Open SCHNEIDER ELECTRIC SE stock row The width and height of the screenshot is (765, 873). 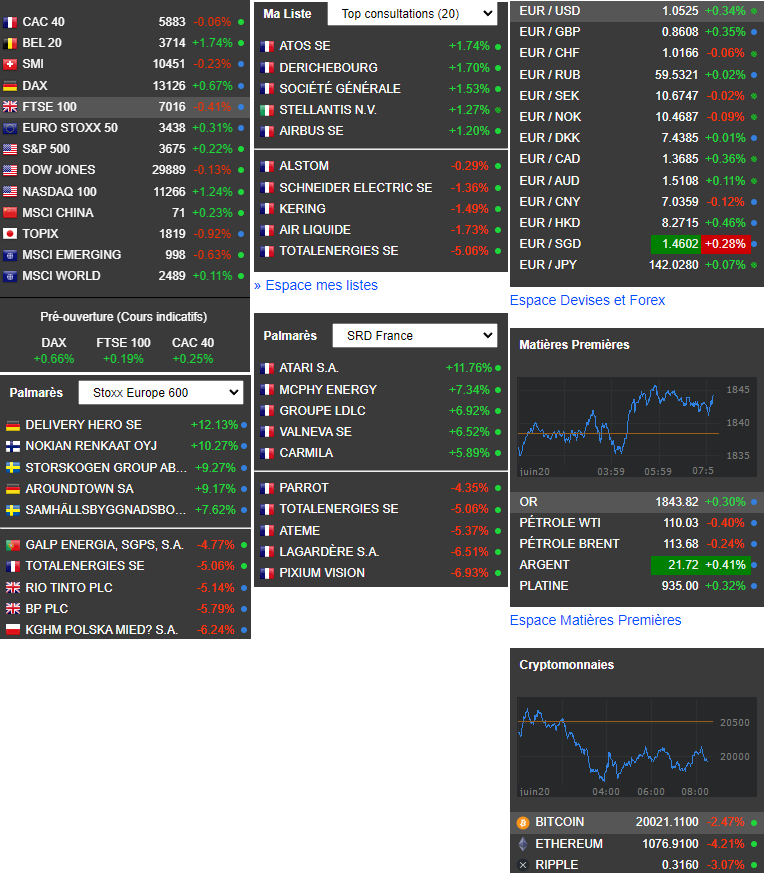click(x=381, y=188)
